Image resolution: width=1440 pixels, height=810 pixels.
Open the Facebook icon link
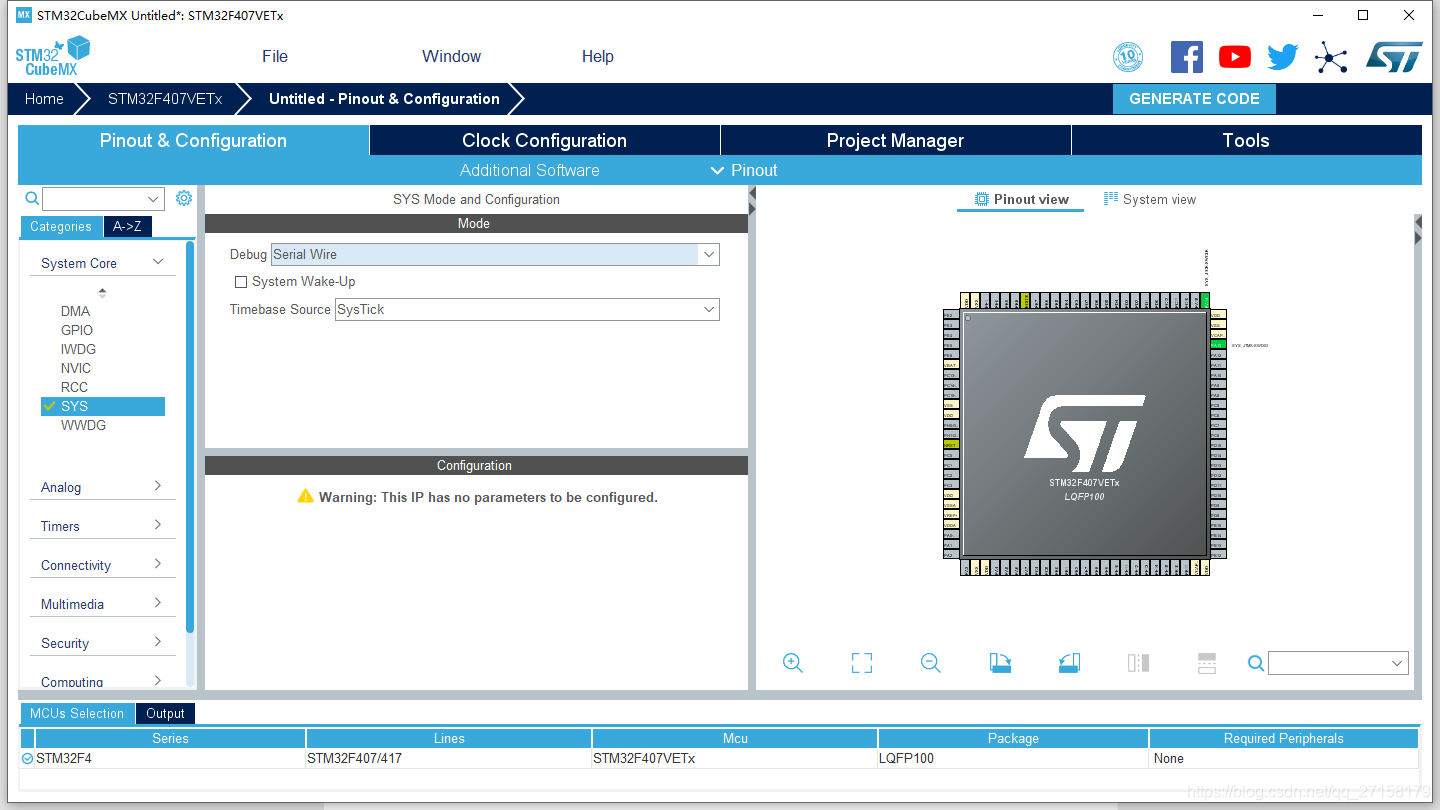point(1187,57)
